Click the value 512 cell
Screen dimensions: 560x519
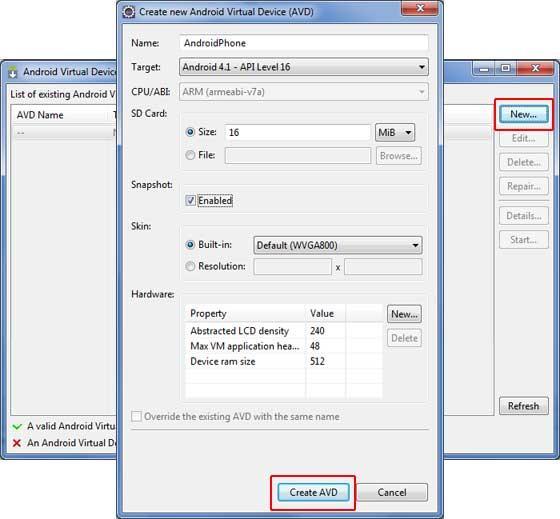click(x=325, y=361)
